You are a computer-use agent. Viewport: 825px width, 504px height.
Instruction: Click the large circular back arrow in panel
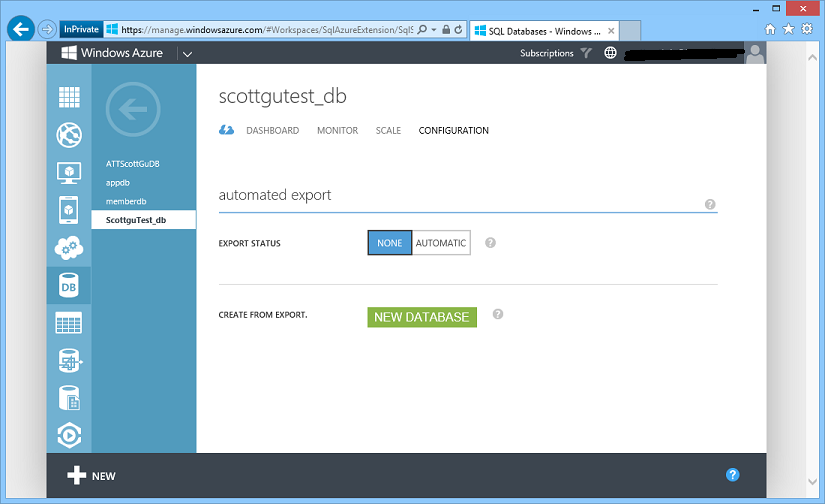click(133, 109)
